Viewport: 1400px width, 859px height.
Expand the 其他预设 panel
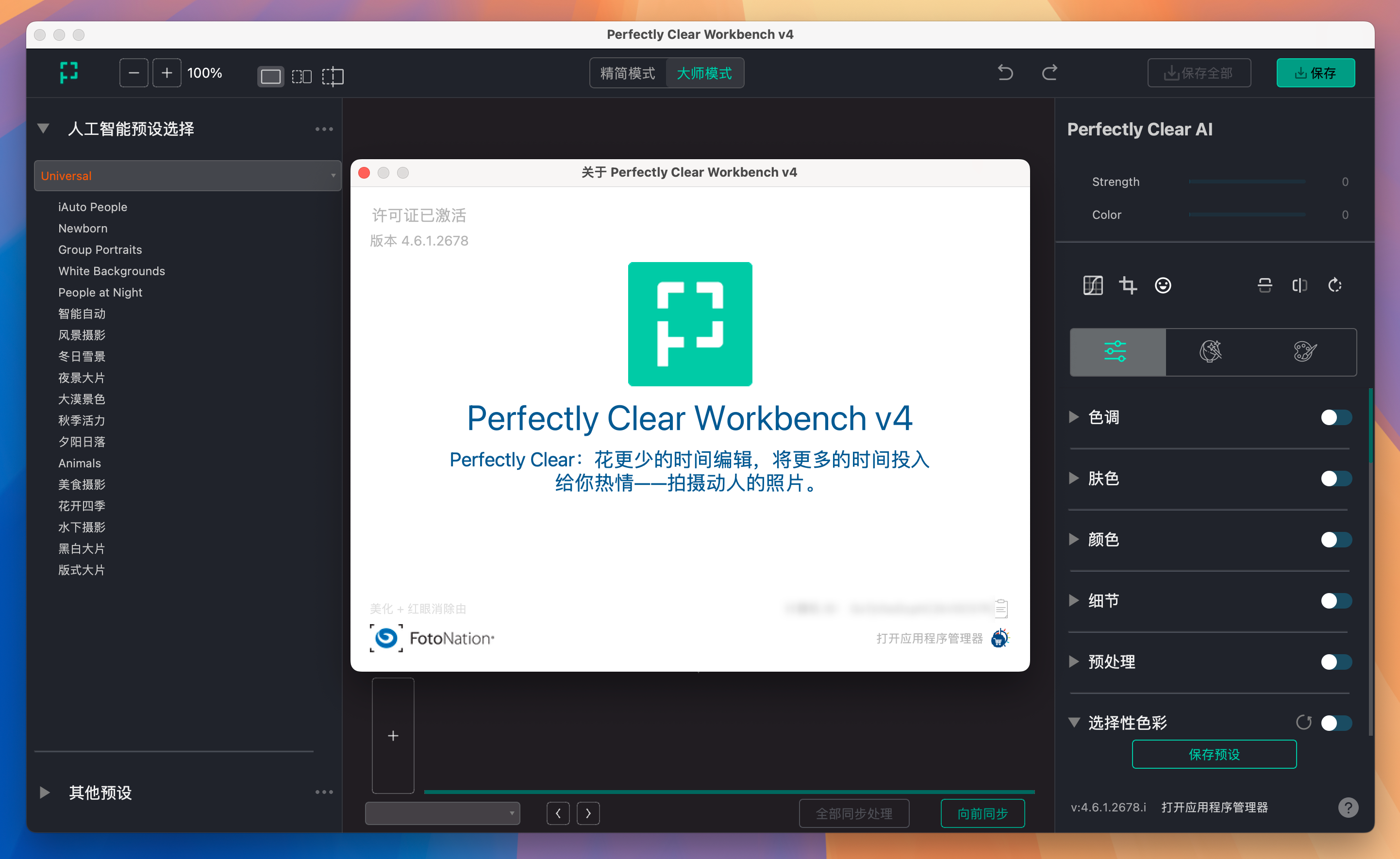coord(44,792)
